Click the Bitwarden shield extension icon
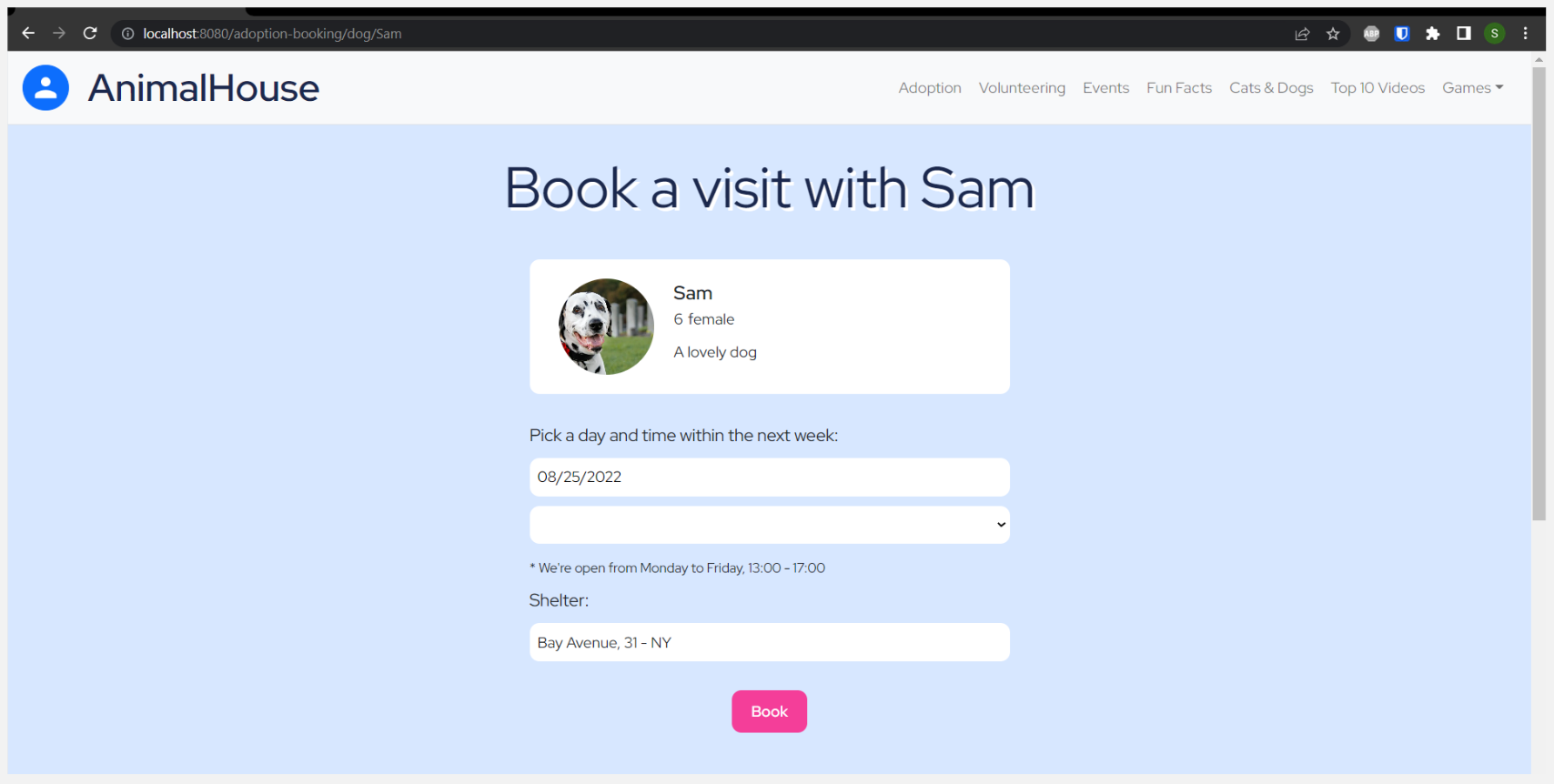Image resolution: width=1554 pixels, height=784 pixels. click(x=1402, y=34)
